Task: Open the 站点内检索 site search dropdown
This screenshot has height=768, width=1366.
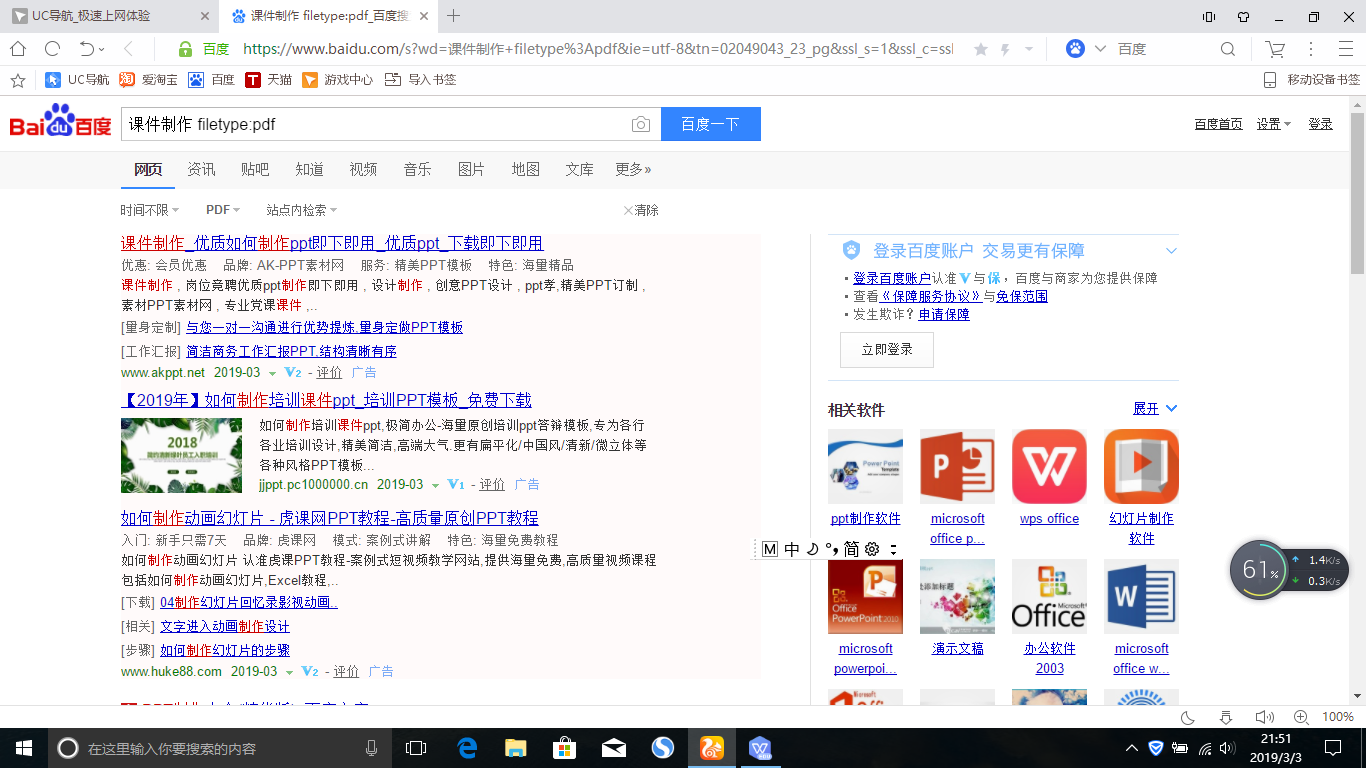Action: tap(302, 210)
